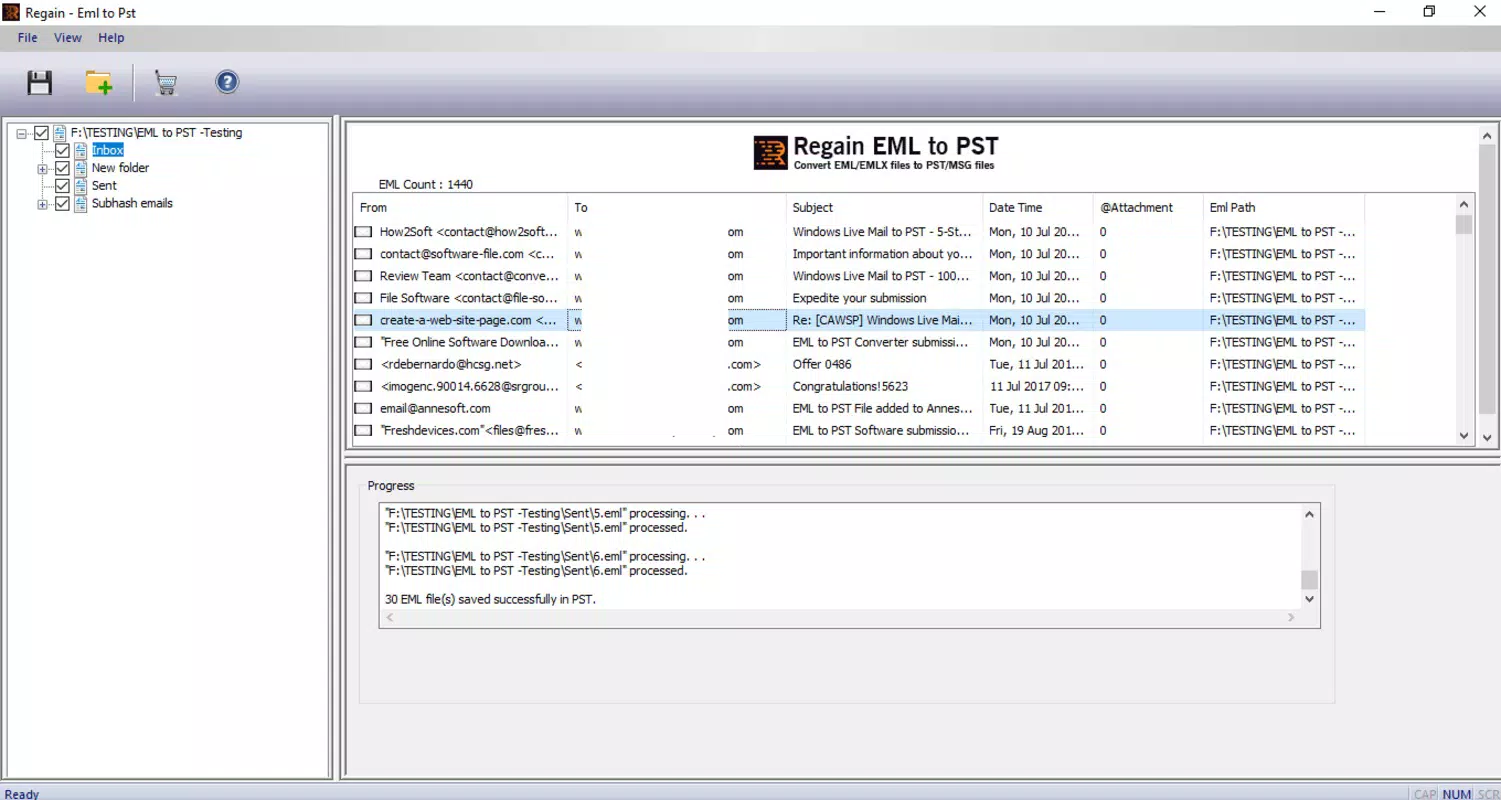
Task: Open the Help question mark icon
Action: [227, 82]
